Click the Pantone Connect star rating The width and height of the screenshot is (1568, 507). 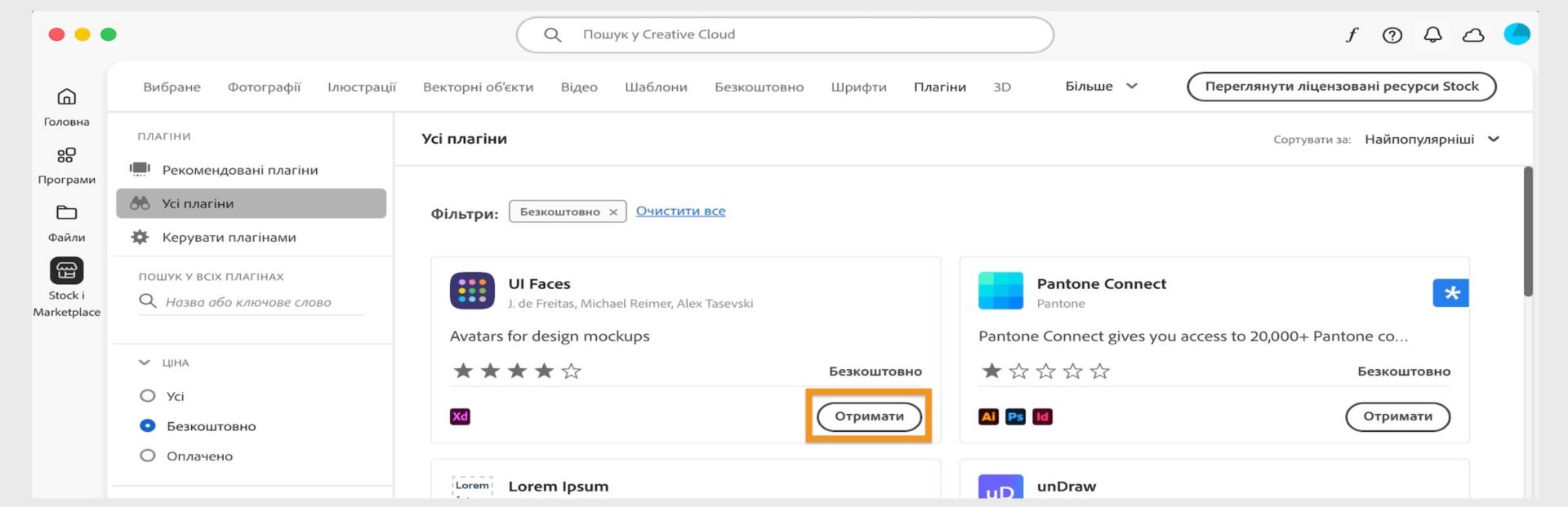click(x=1045, y=371)
